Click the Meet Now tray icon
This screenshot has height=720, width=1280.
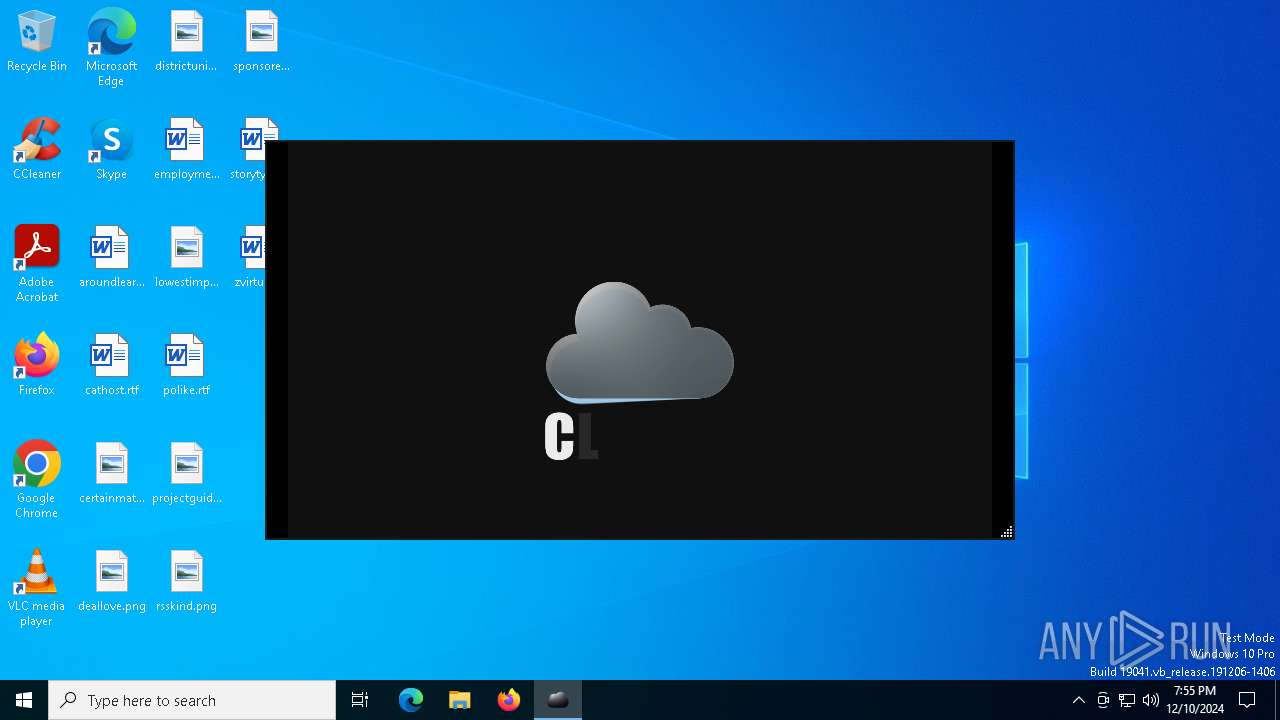[x=1103, y=700]
